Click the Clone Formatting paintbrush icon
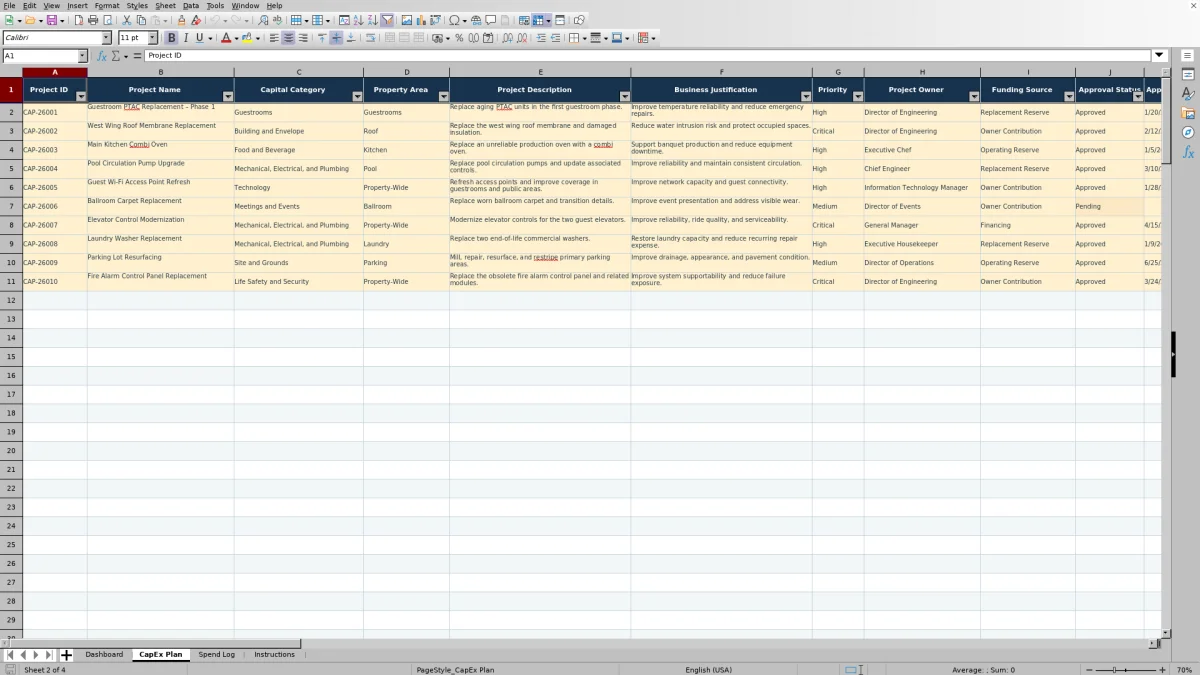This screenshot has height=675, width=1200. pos(181,20)
